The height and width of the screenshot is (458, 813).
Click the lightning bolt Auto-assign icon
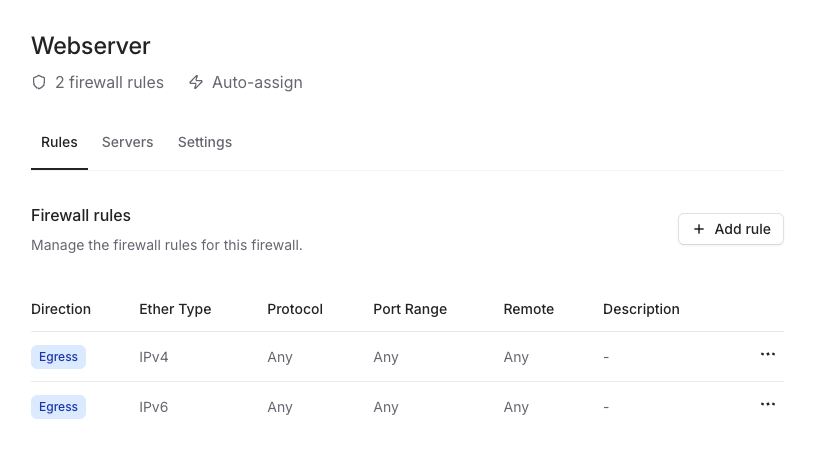(196, 82)
